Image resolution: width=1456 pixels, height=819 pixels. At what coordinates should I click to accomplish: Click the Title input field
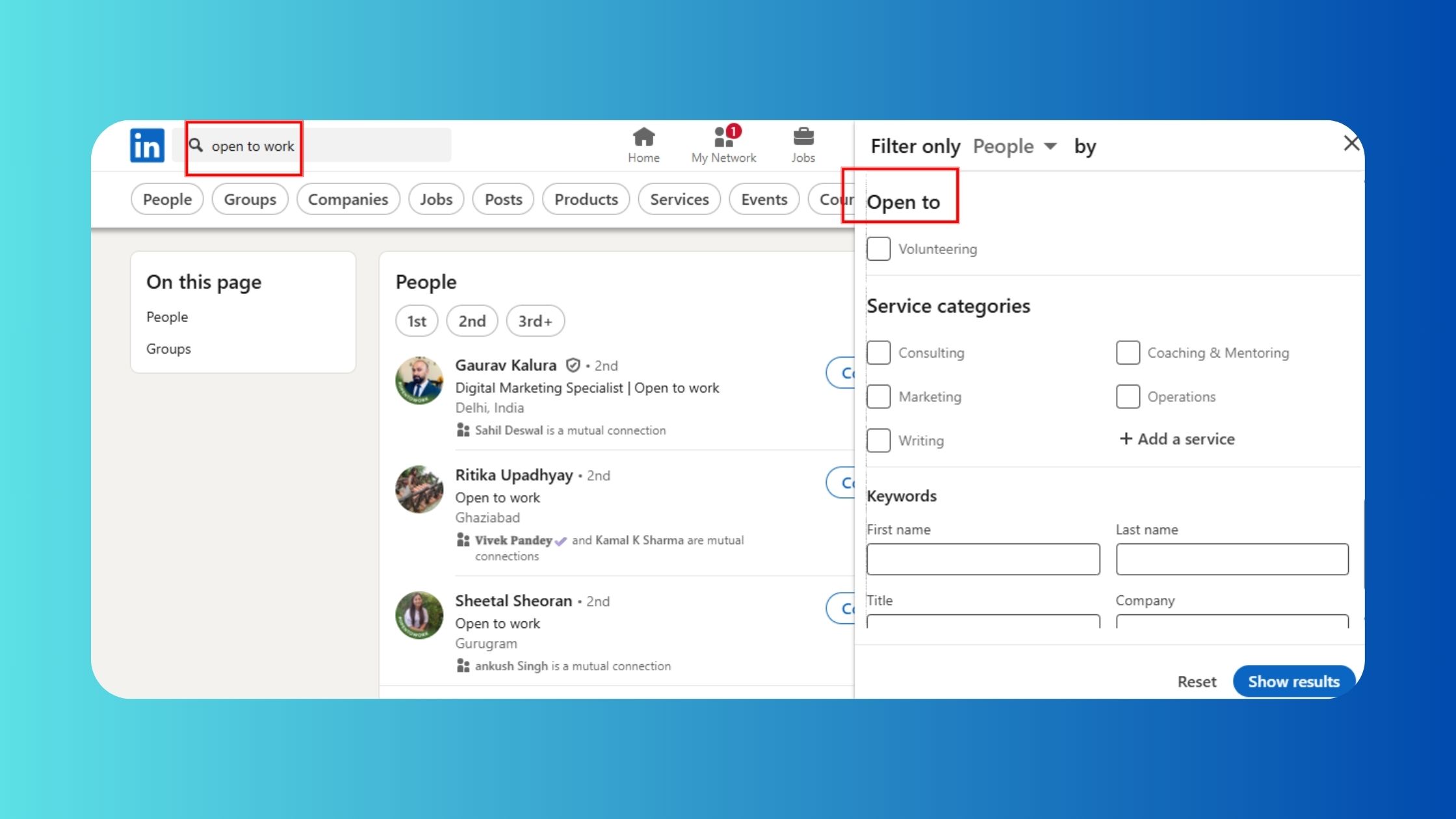[983, 621]
